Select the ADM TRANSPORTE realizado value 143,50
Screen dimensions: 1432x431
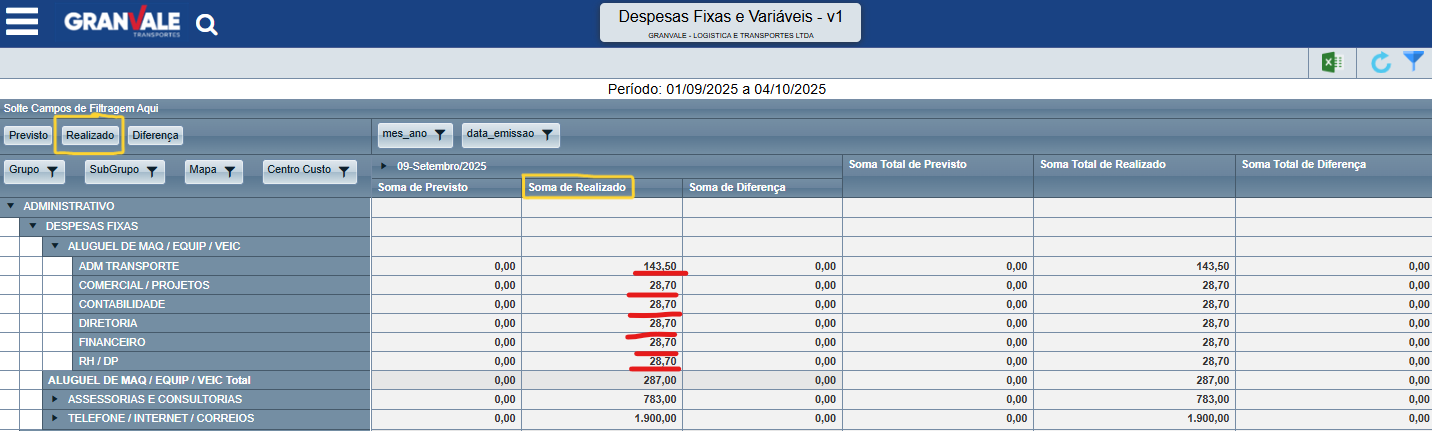pyautogui.click(x=658, y=266)
